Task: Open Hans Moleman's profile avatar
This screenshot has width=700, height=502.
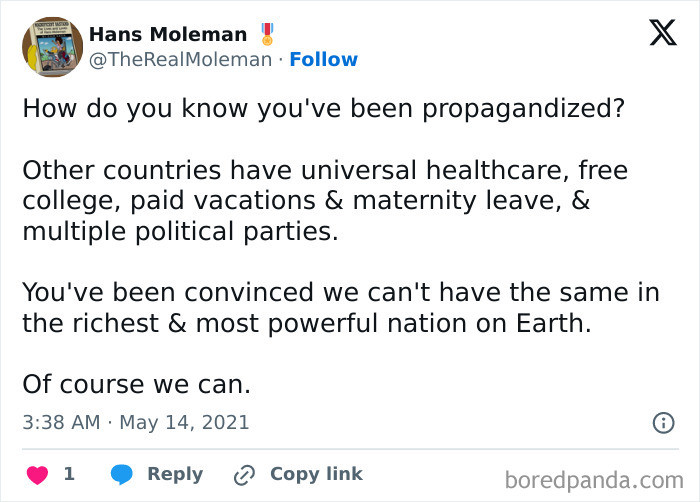Action: pyautogui.click(x=52, y=47)
